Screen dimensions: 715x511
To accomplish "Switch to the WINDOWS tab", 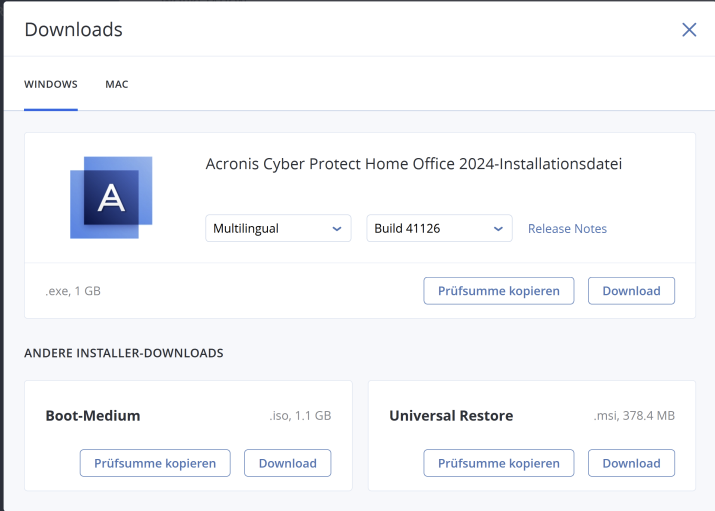I will 51,84.
